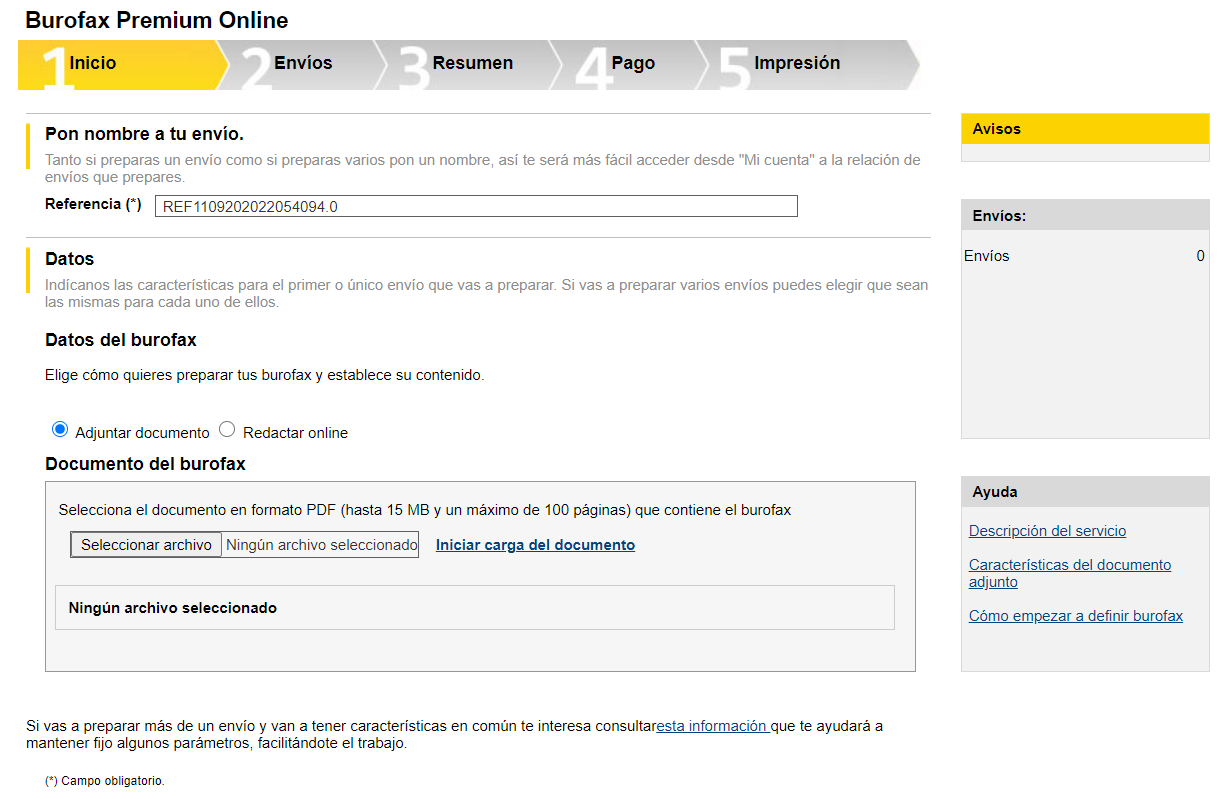This screenshot has width=1228, height=799.
Task: Click the bold 'Ningún archivo seleccionado' status box
Action: coord(474,608)
